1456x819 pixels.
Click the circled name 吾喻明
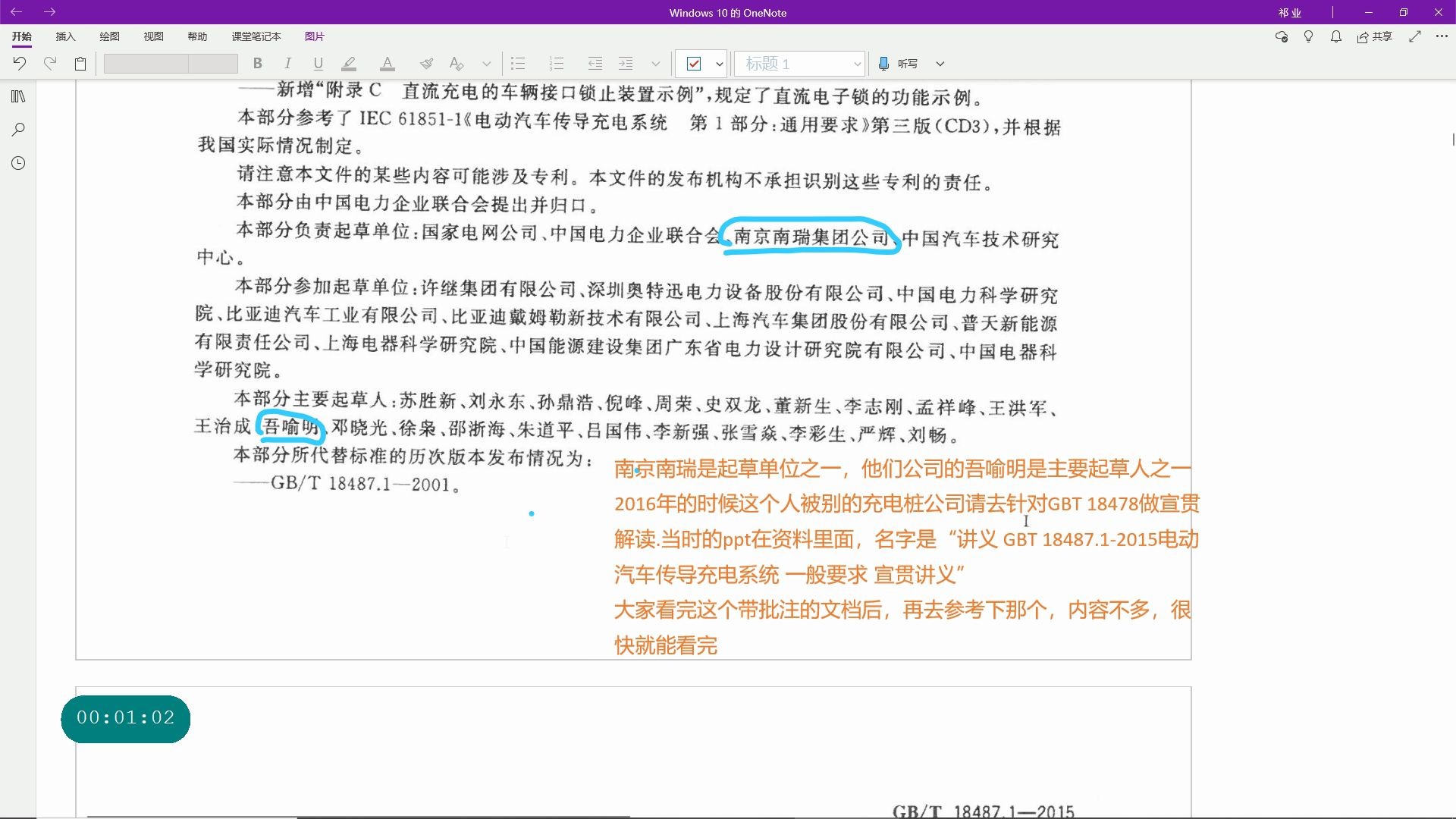[291, 427]
